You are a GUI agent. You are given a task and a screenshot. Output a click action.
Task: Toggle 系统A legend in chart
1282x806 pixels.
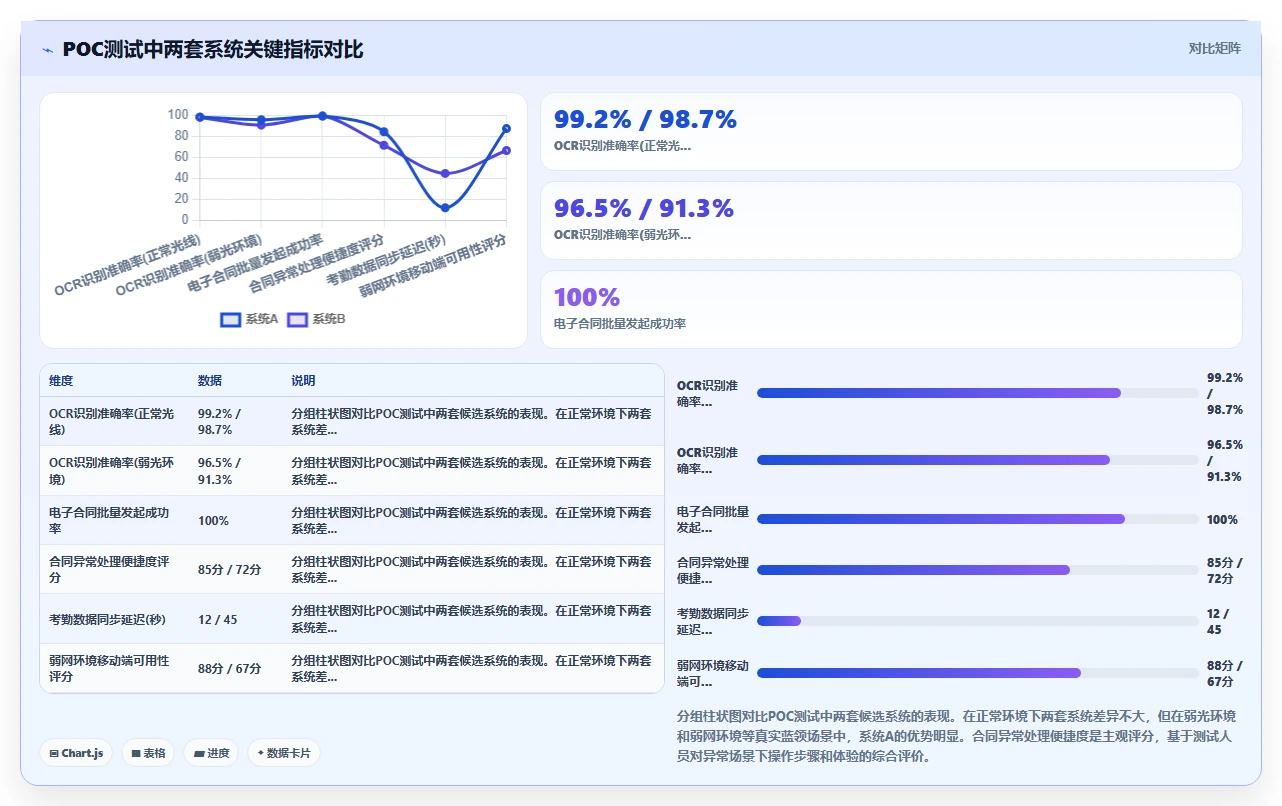pyautogui.click(x=249, y=319)
